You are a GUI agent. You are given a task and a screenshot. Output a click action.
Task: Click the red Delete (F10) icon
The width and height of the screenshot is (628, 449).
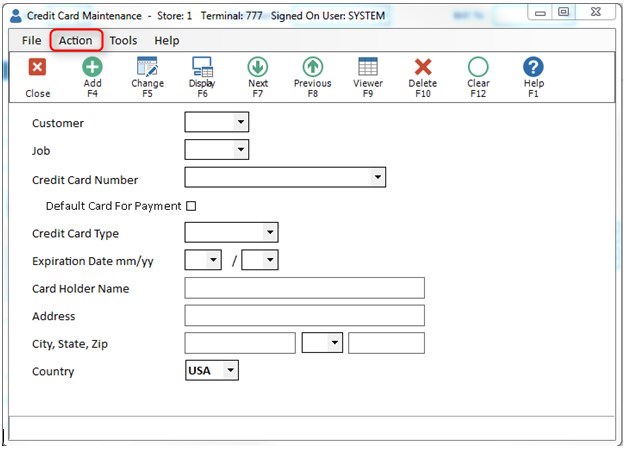point(423,68)
